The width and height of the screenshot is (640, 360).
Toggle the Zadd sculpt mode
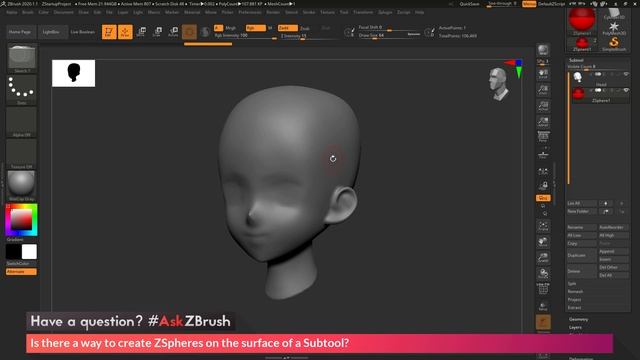click(x=288, y=28)
